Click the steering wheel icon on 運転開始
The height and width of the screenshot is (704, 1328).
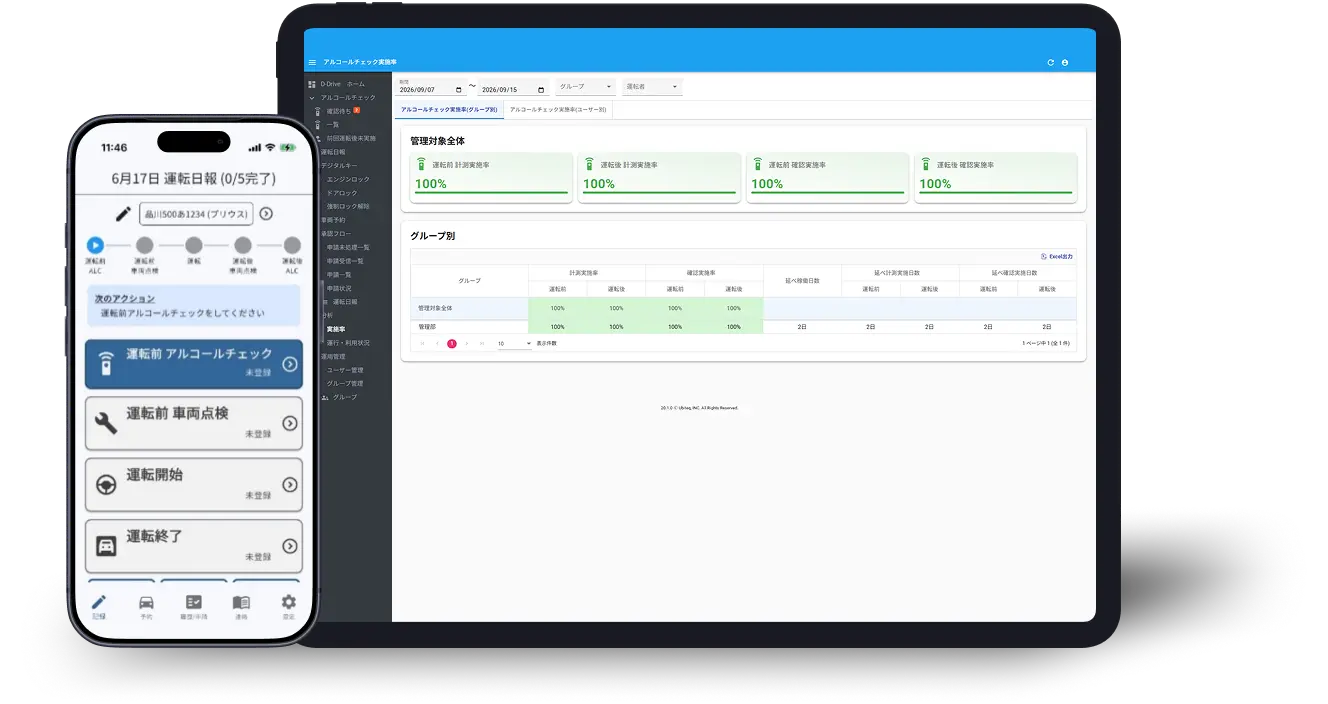pos(106,485)
